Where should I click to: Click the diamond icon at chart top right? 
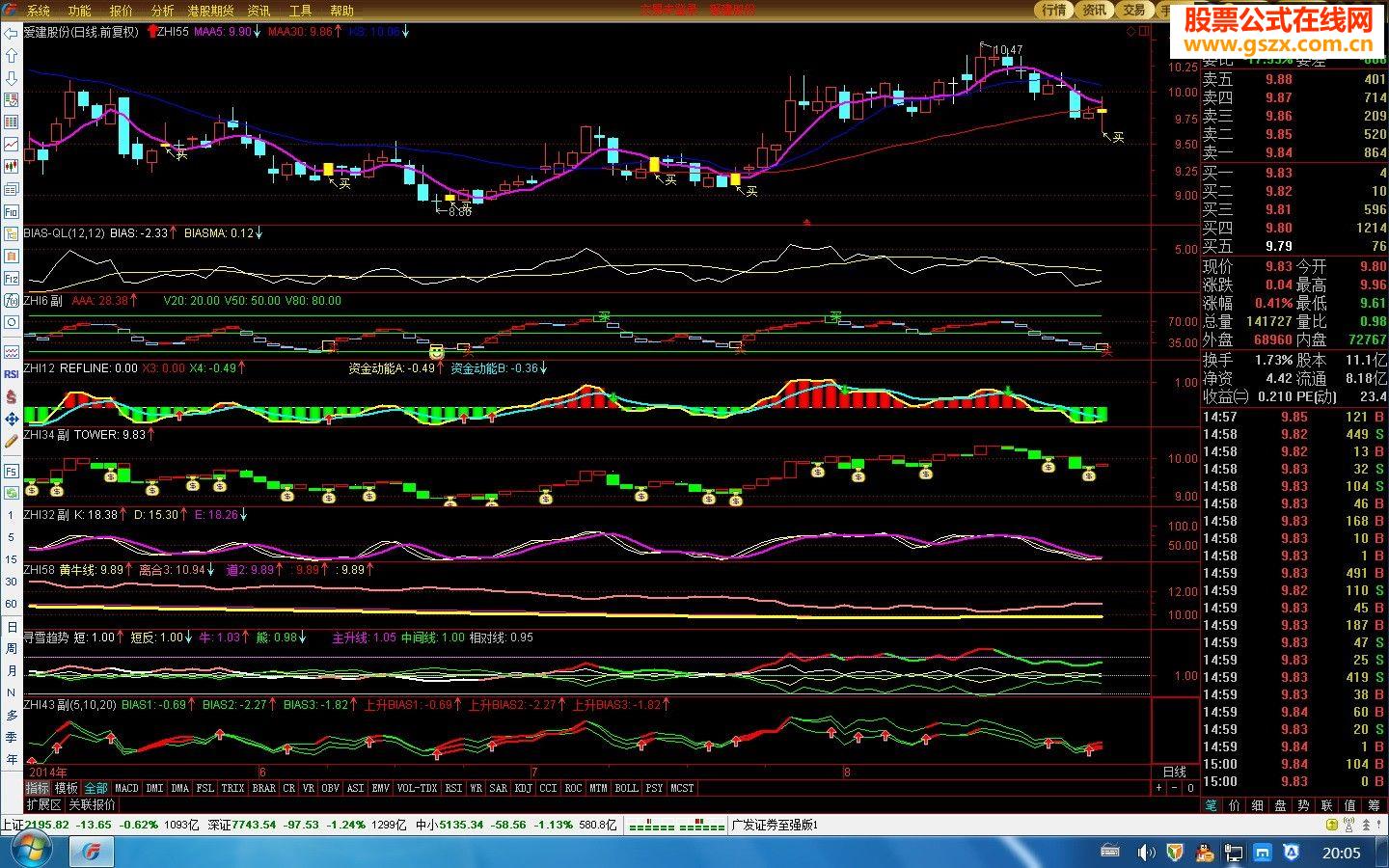click(1130, 31)
